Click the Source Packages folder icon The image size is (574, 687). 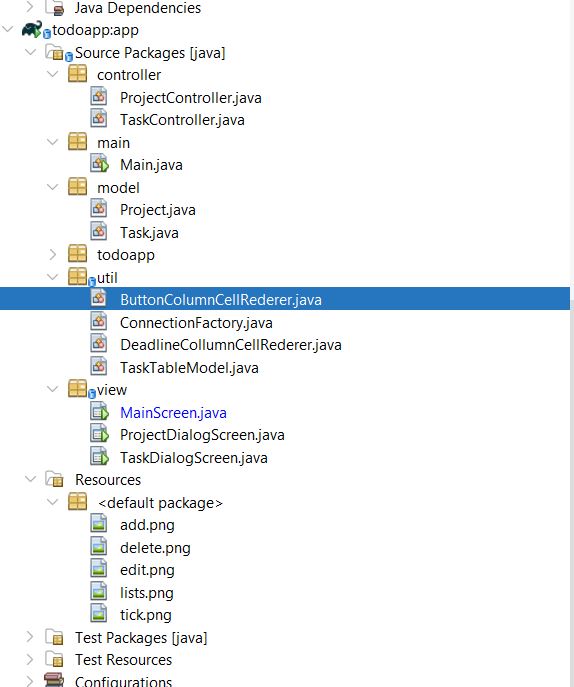point(56,52)
